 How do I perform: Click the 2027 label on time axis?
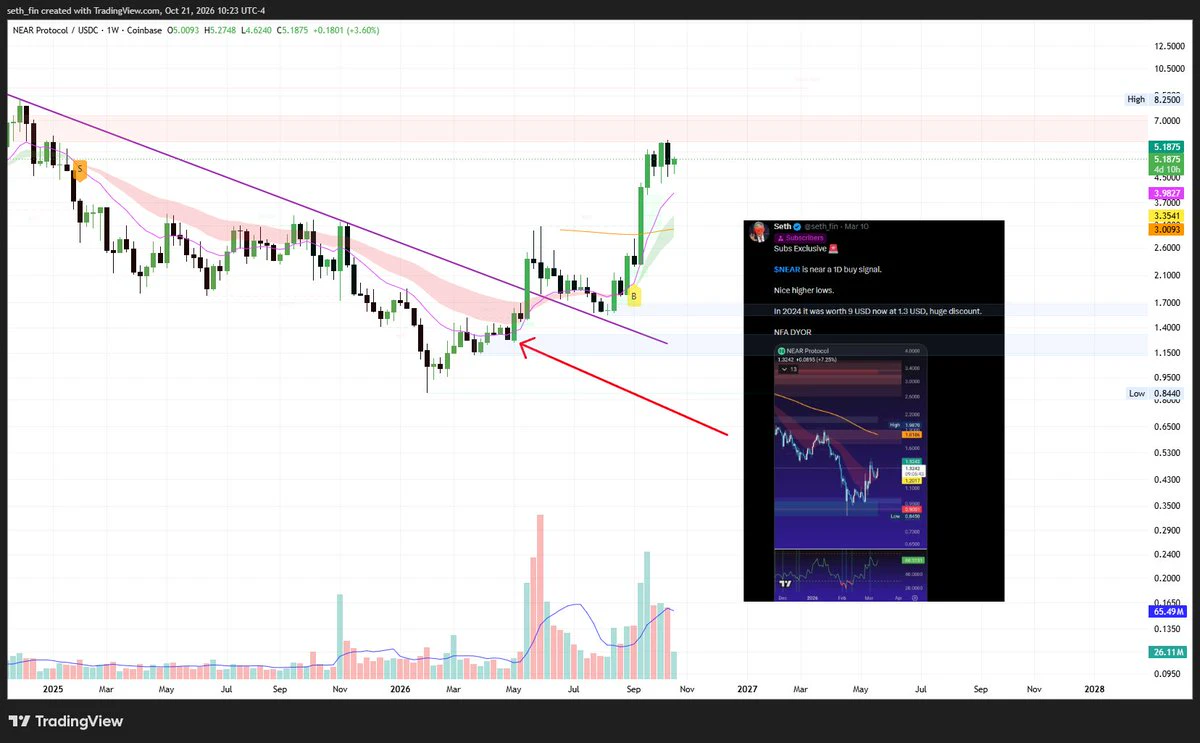coord(747,689)
